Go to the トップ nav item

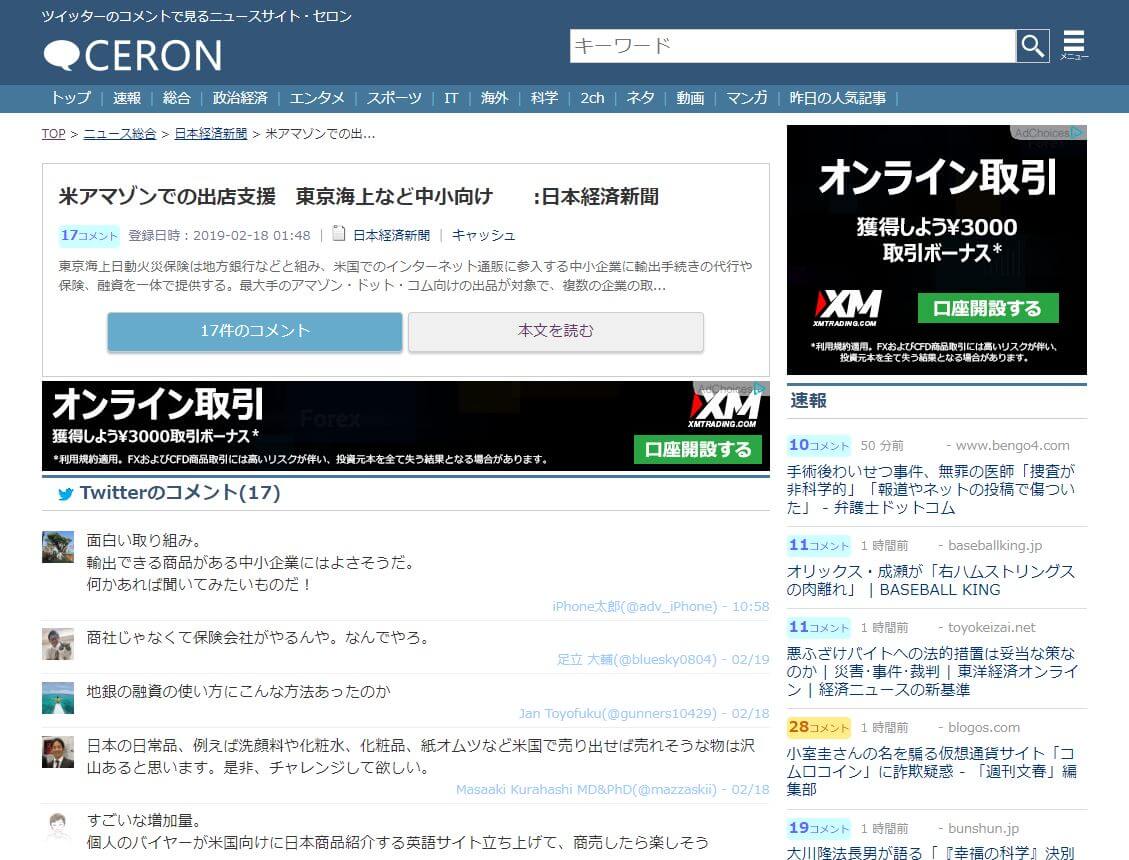[71, 98]
